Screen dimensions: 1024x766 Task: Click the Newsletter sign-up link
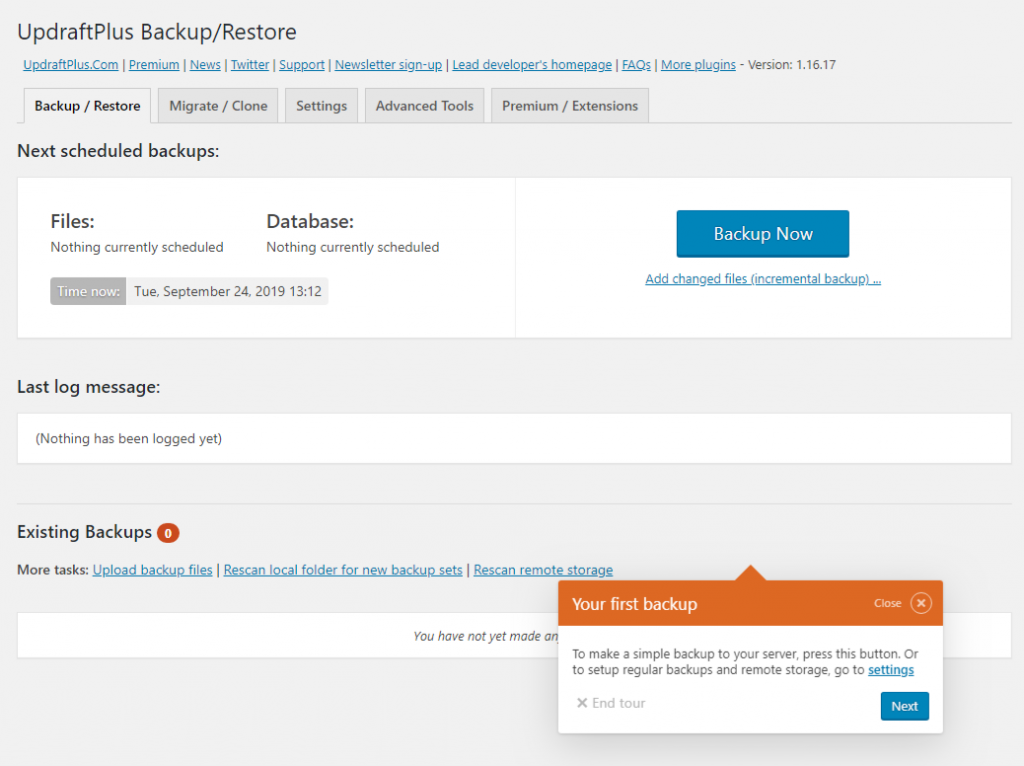[388, 65]
